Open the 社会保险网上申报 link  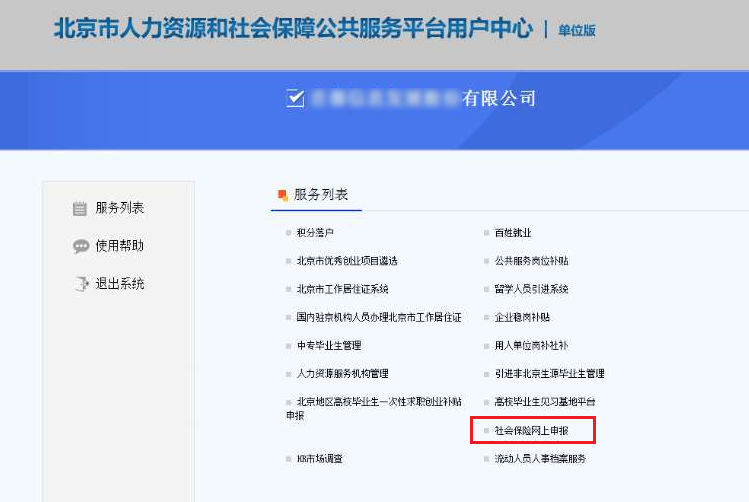tap(531, 430)
